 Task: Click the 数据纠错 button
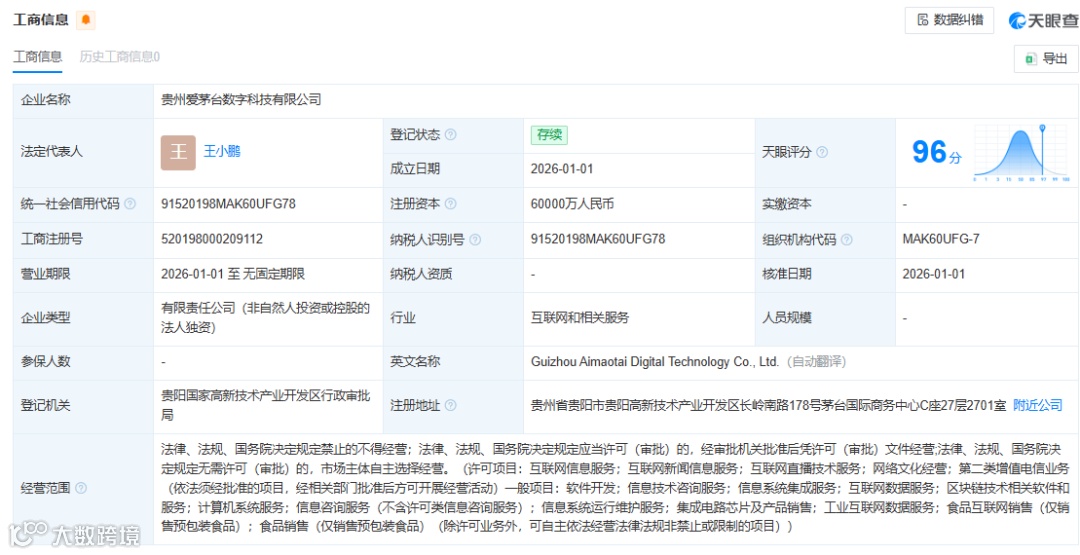tap(949, 20)
